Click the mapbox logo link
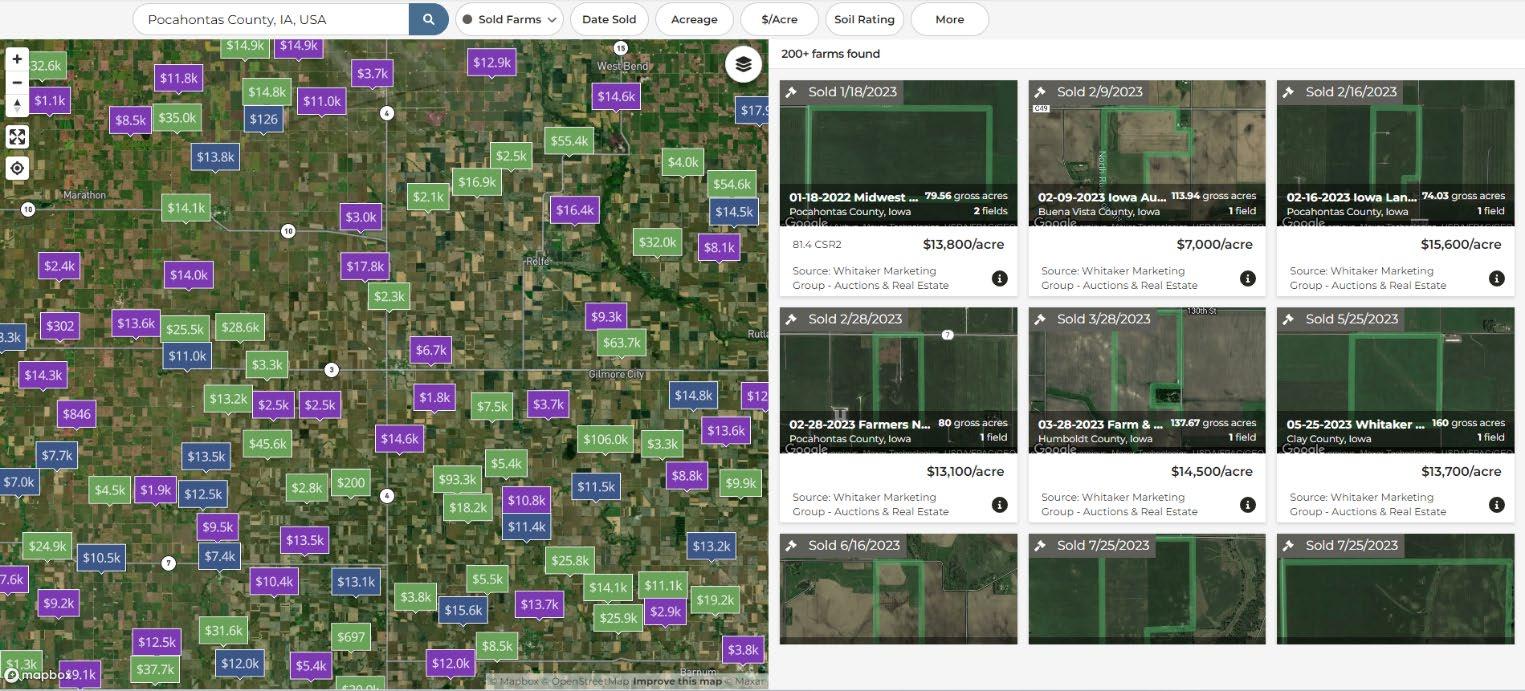Viewport: 1525px width, 691px height. click(x=38, y=675)
